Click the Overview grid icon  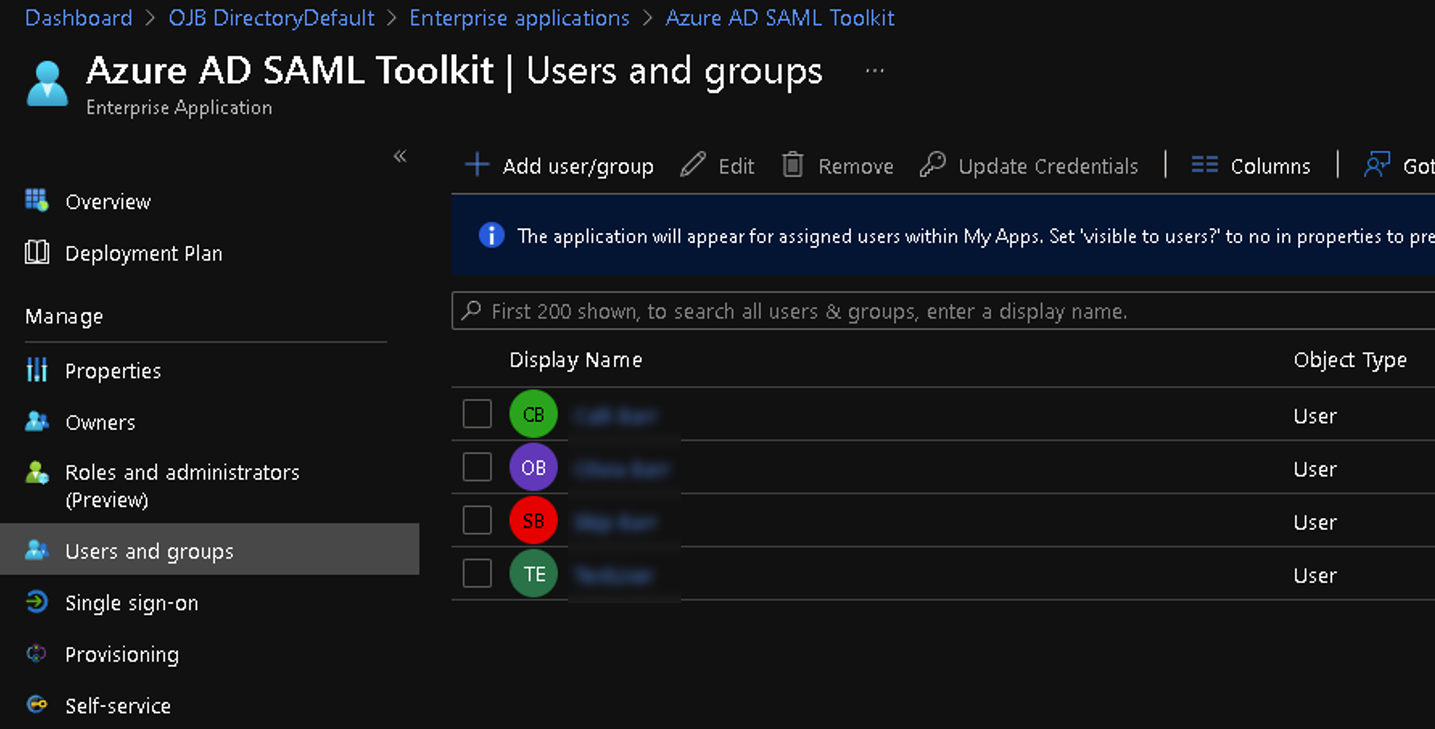click(x=37, y=200)
